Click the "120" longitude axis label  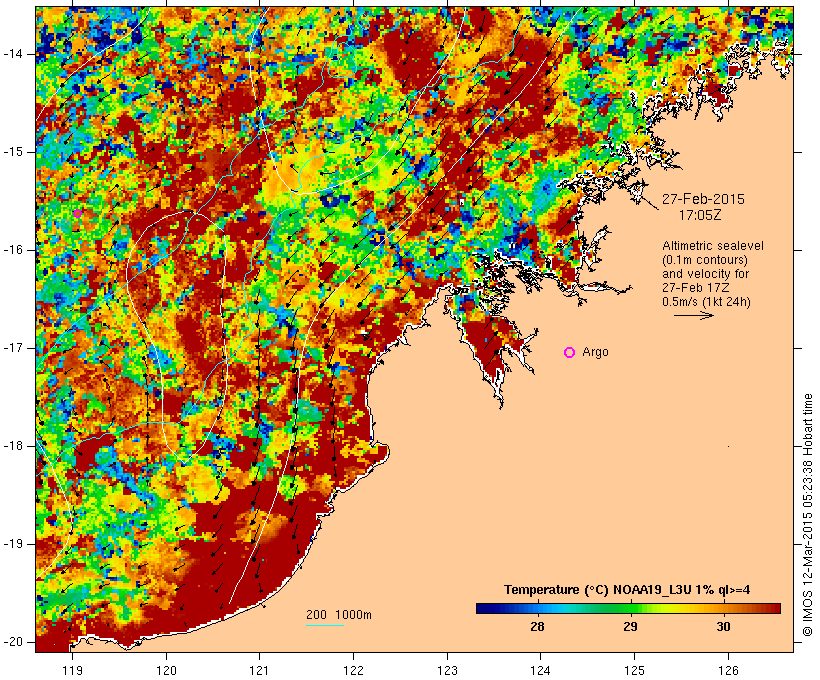point(166,670)
